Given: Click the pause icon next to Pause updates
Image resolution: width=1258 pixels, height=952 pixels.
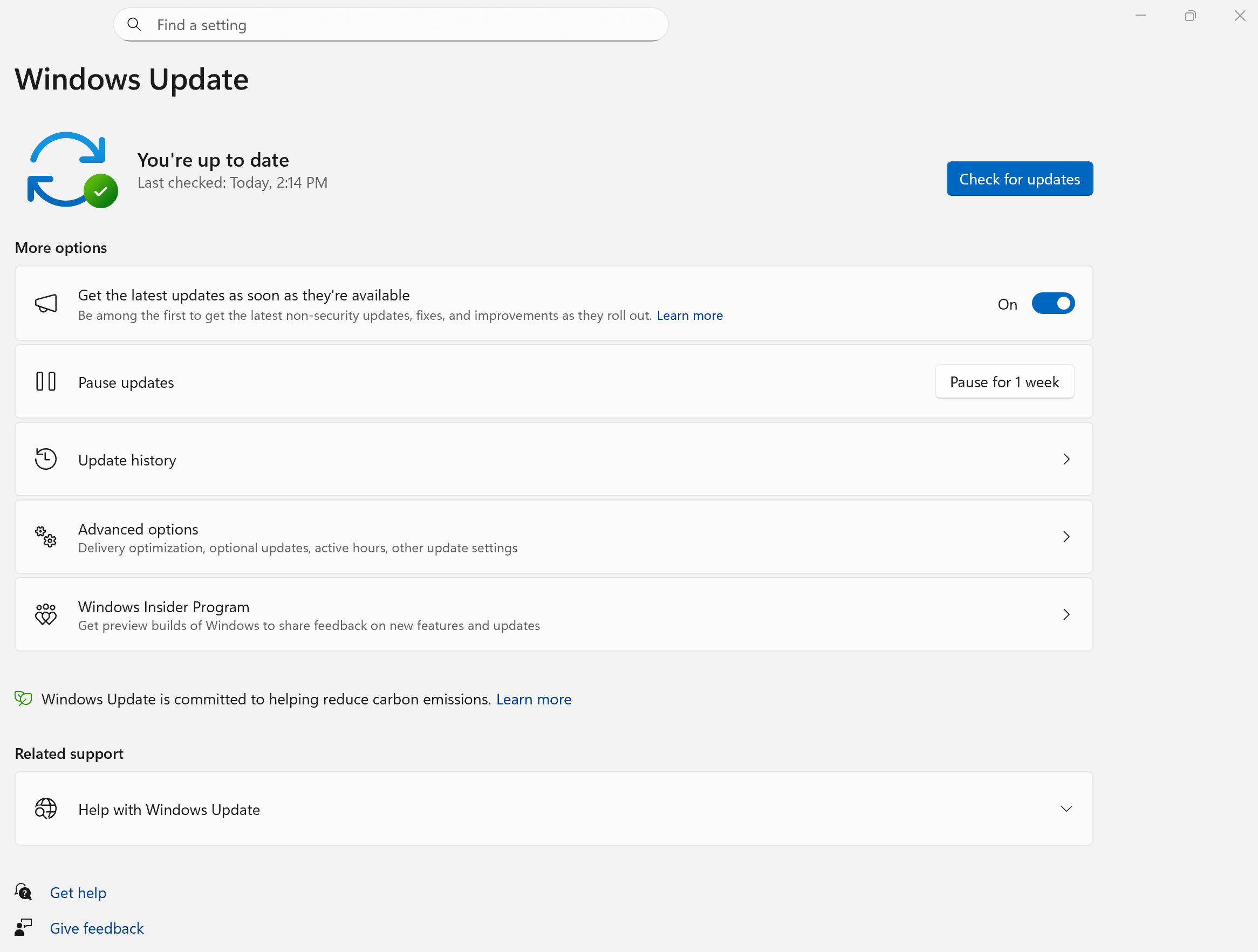Looking at the screenshot, I should 45,381.
